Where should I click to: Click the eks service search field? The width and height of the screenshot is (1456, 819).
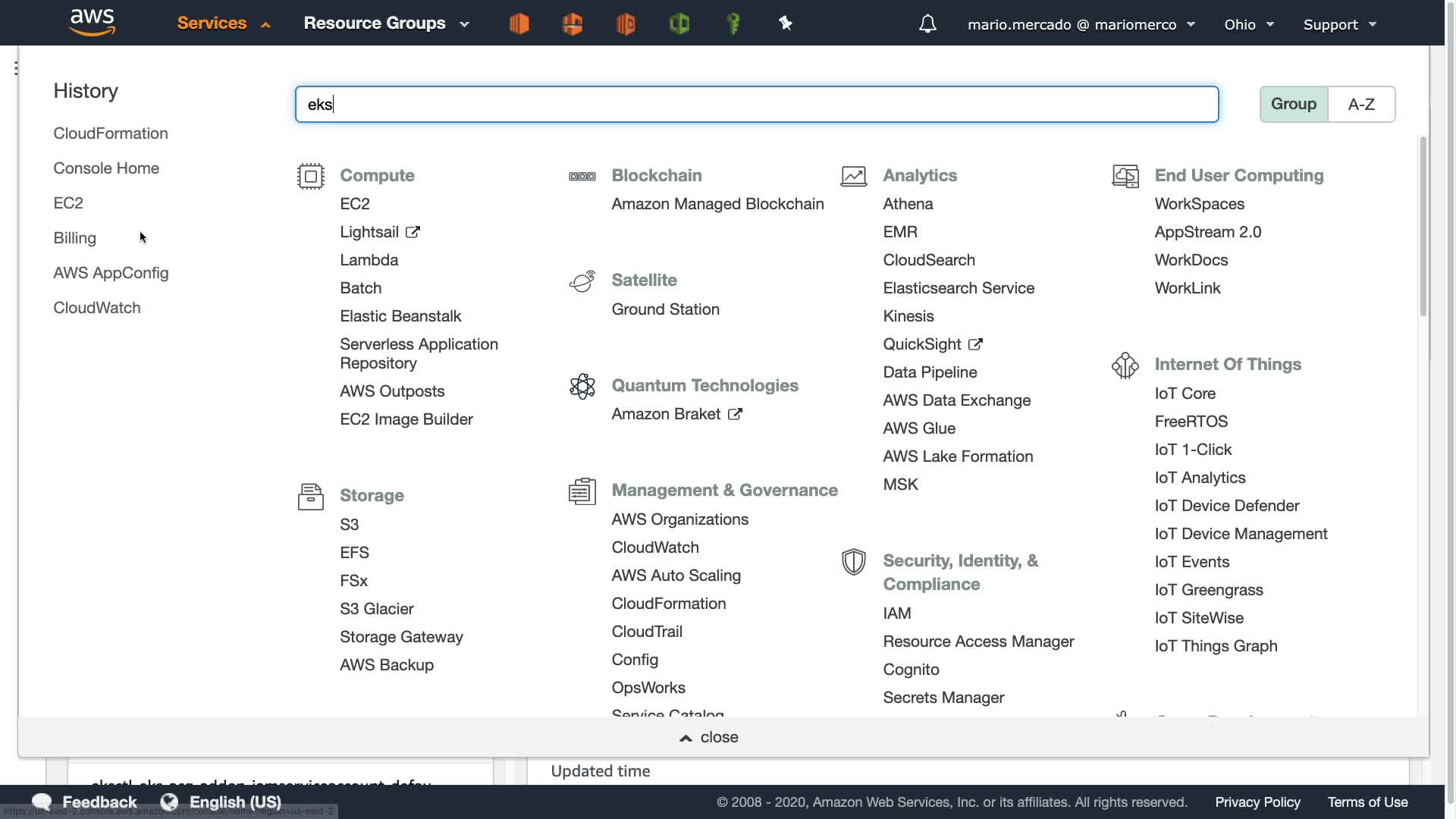756,104
